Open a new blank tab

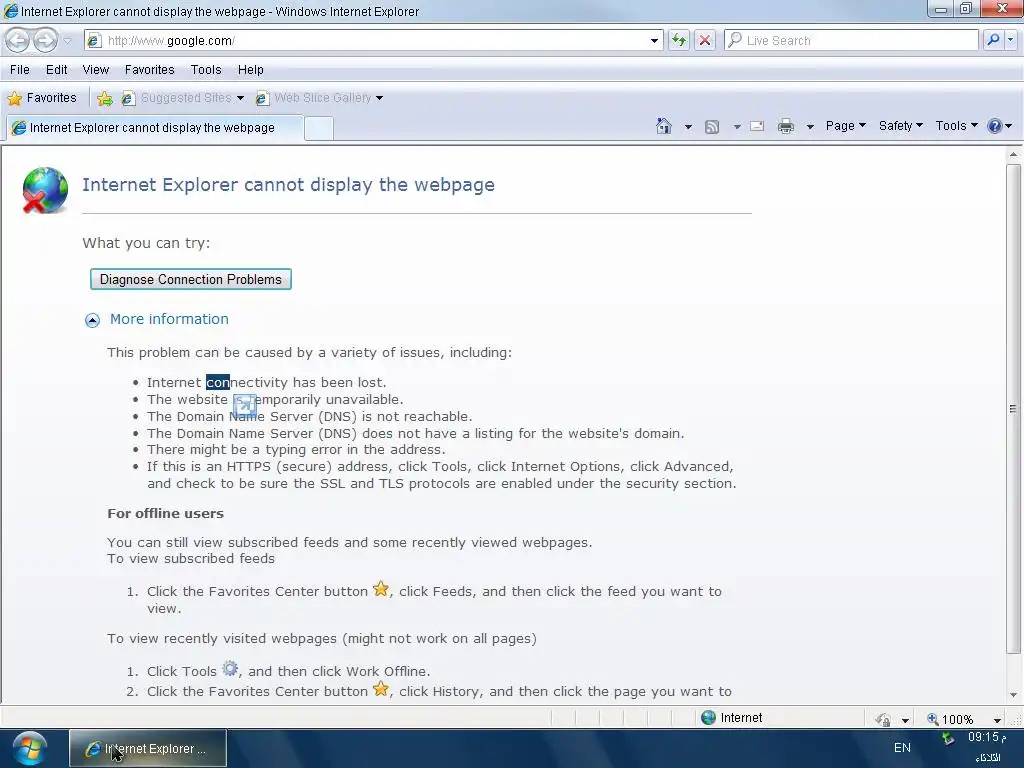(319, 129)
